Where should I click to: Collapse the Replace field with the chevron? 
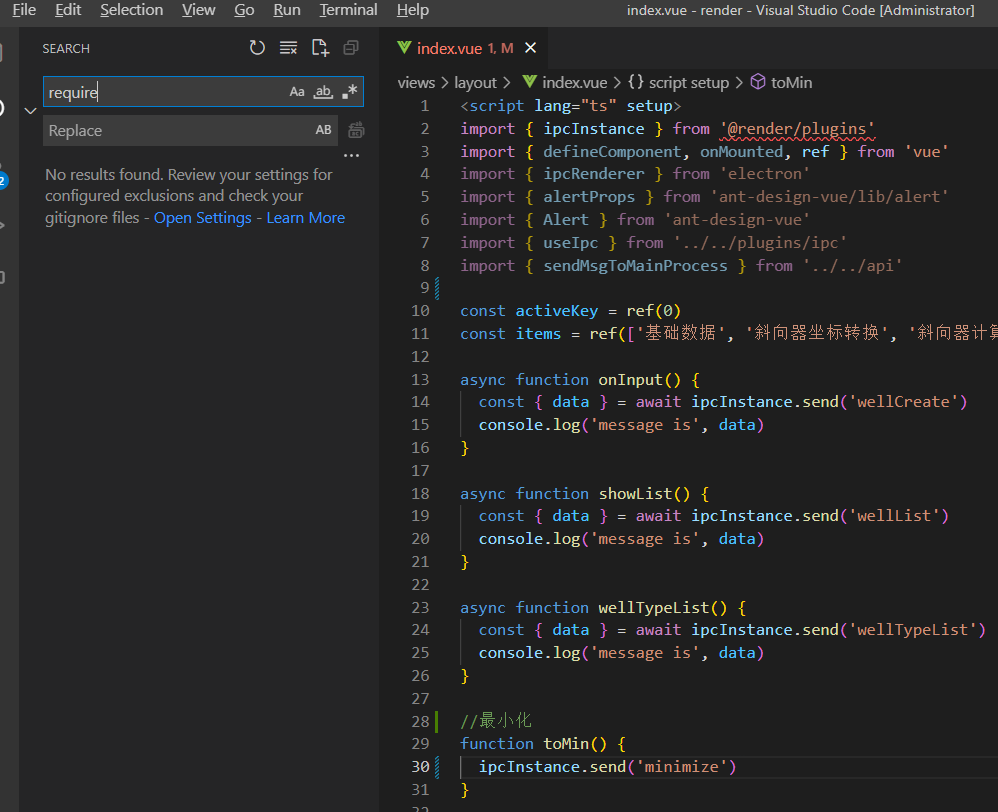coord(30,110)
